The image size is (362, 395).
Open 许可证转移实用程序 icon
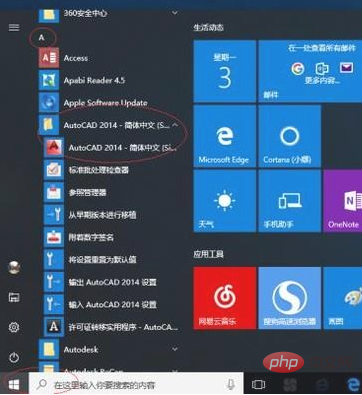click(x=54, y=327)
